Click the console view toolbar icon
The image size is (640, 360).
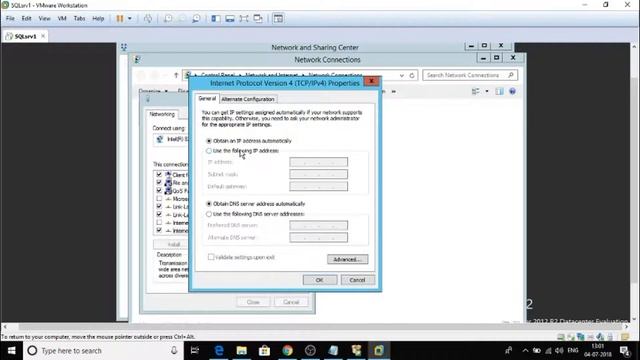click(278, 18)
